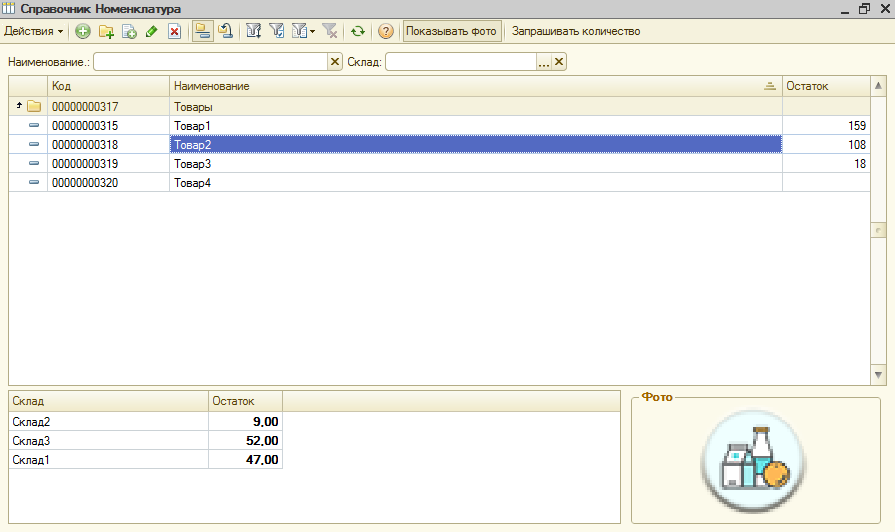Image resolution: width=895 pixels, height=532 pixels.
Task: Click the Disable filter icon
Action: click(x=329, y=31)
